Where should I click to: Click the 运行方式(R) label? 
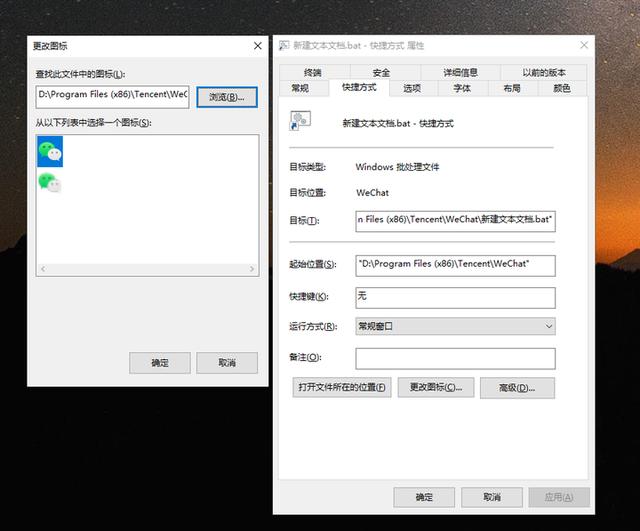point(313,327)
